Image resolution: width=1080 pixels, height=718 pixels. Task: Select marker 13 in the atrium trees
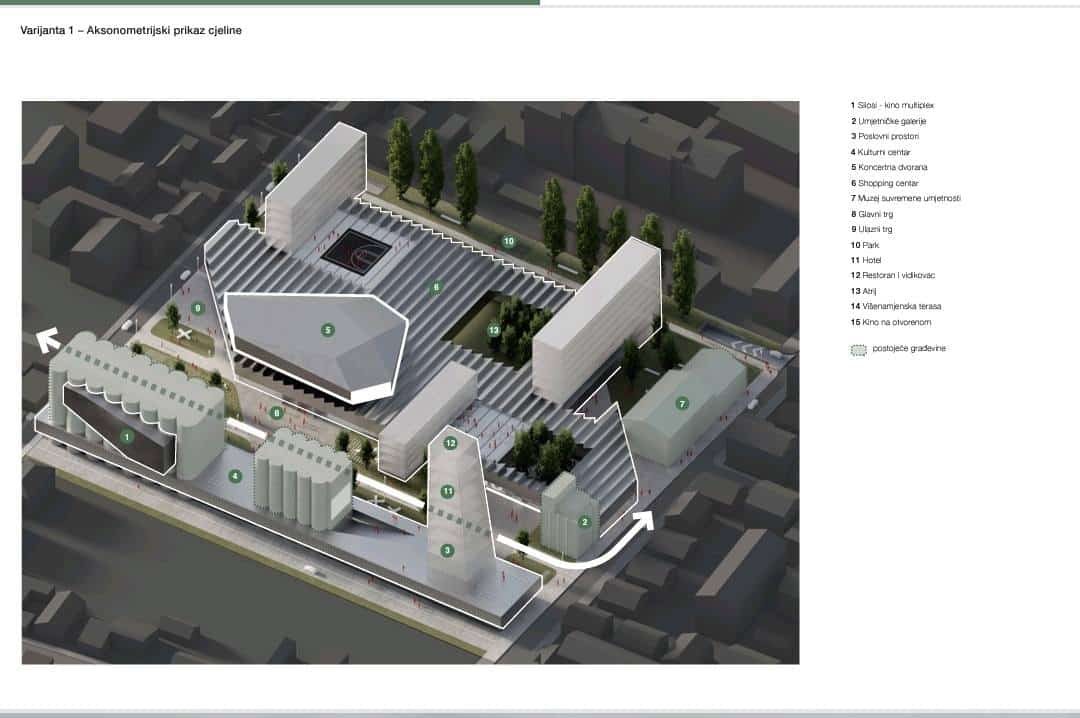click(x=493, y=330)
